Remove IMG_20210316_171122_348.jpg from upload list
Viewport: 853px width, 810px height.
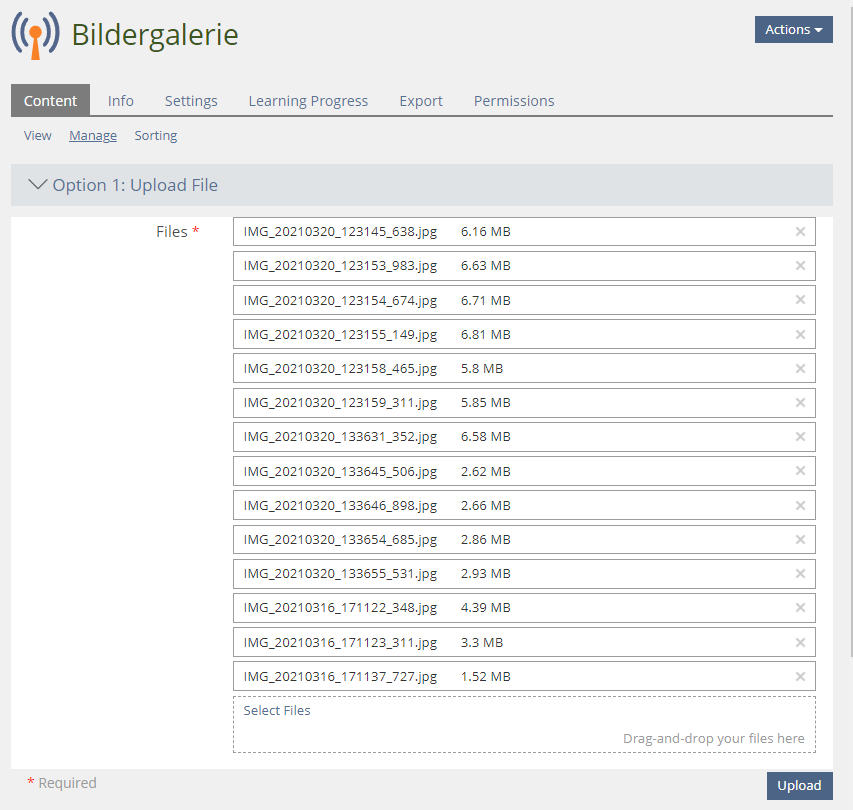(x=800, y=608)
